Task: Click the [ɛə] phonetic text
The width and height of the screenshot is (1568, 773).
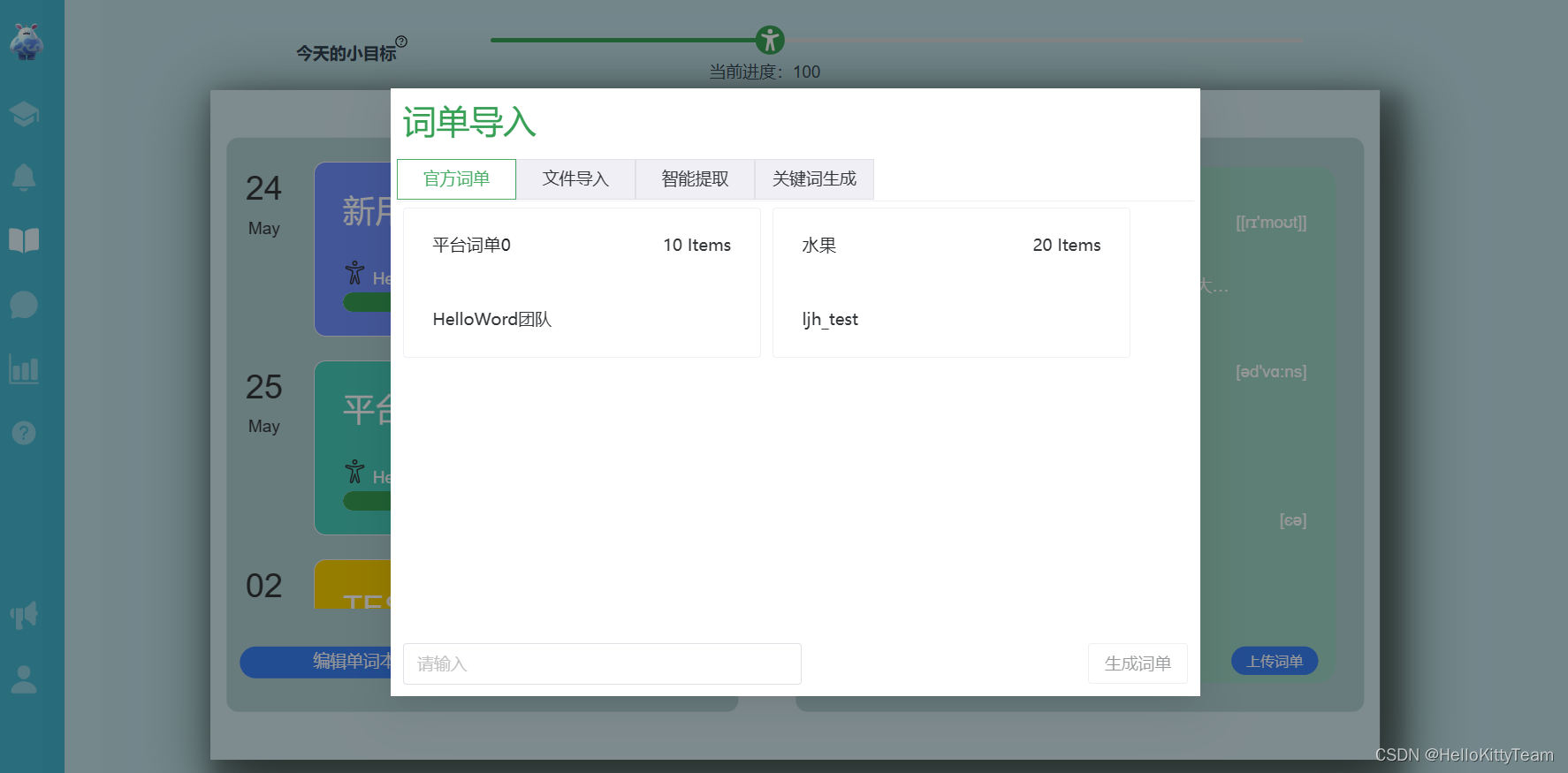Action: coord(1293,521)
